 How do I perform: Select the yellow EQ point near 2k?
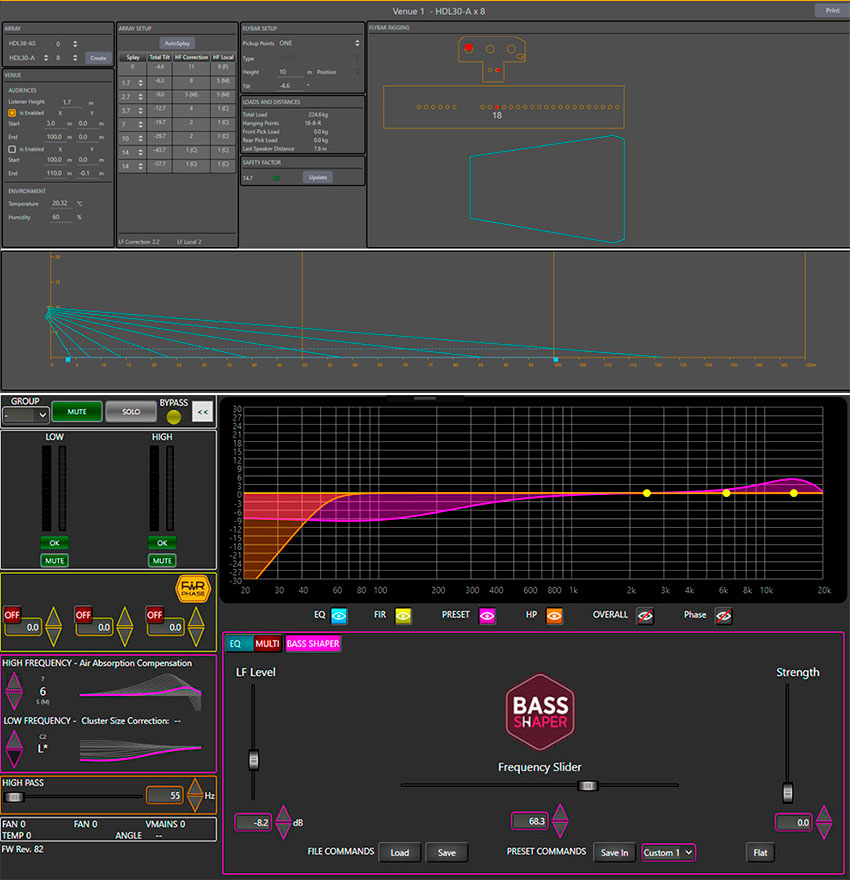click(647, 493)
